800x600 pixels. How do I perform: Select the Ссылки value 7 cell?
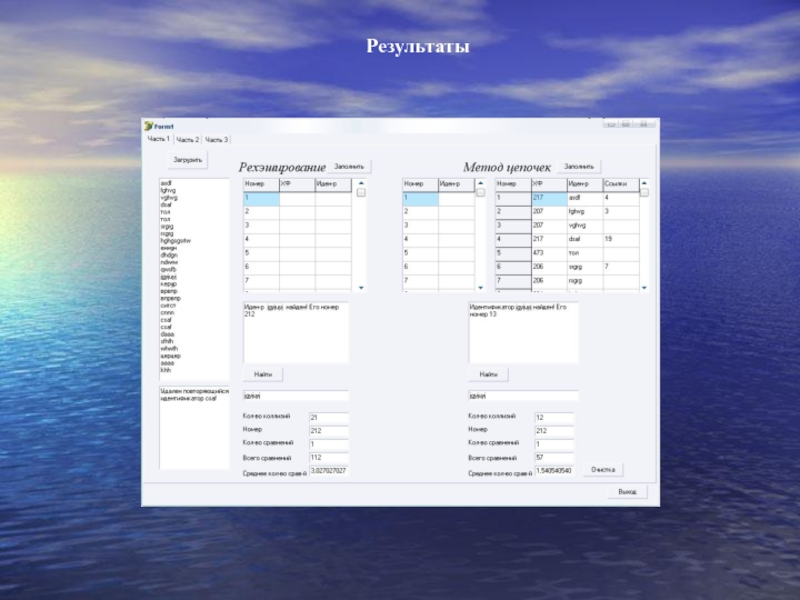click(x=621, y=267)
